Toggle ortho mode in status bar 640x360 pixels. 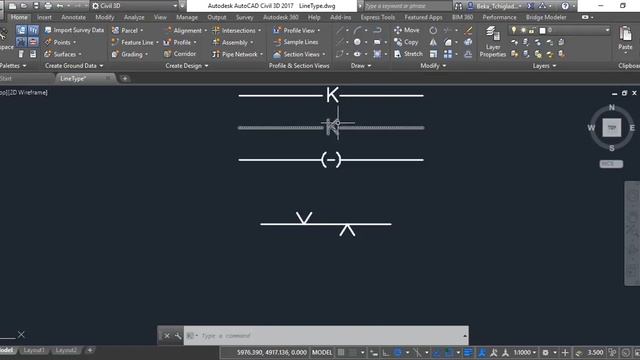click(385, 353)
